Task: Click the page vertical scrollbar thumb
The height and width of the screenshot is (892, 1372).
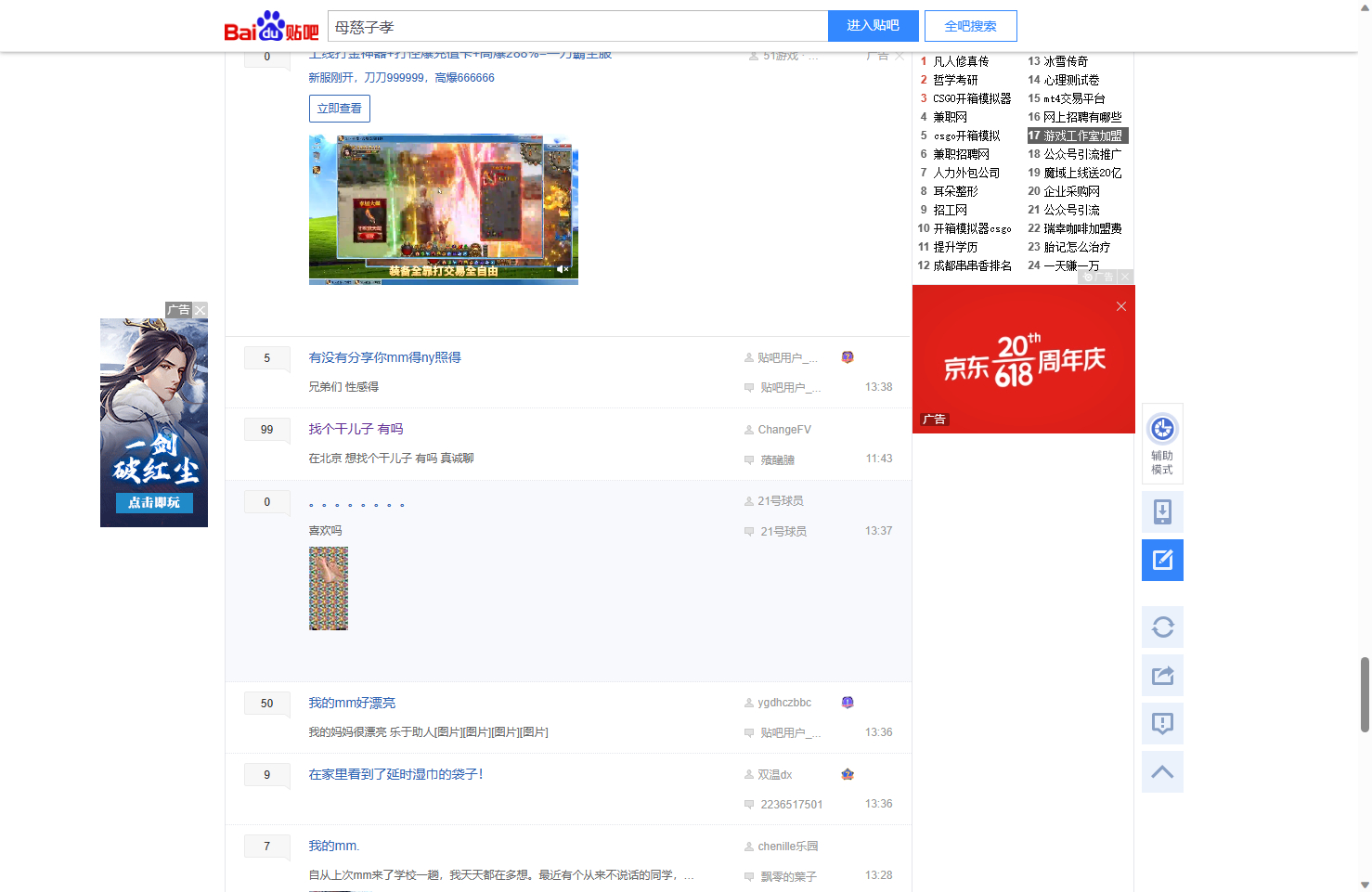Action: coord(1365,693)
